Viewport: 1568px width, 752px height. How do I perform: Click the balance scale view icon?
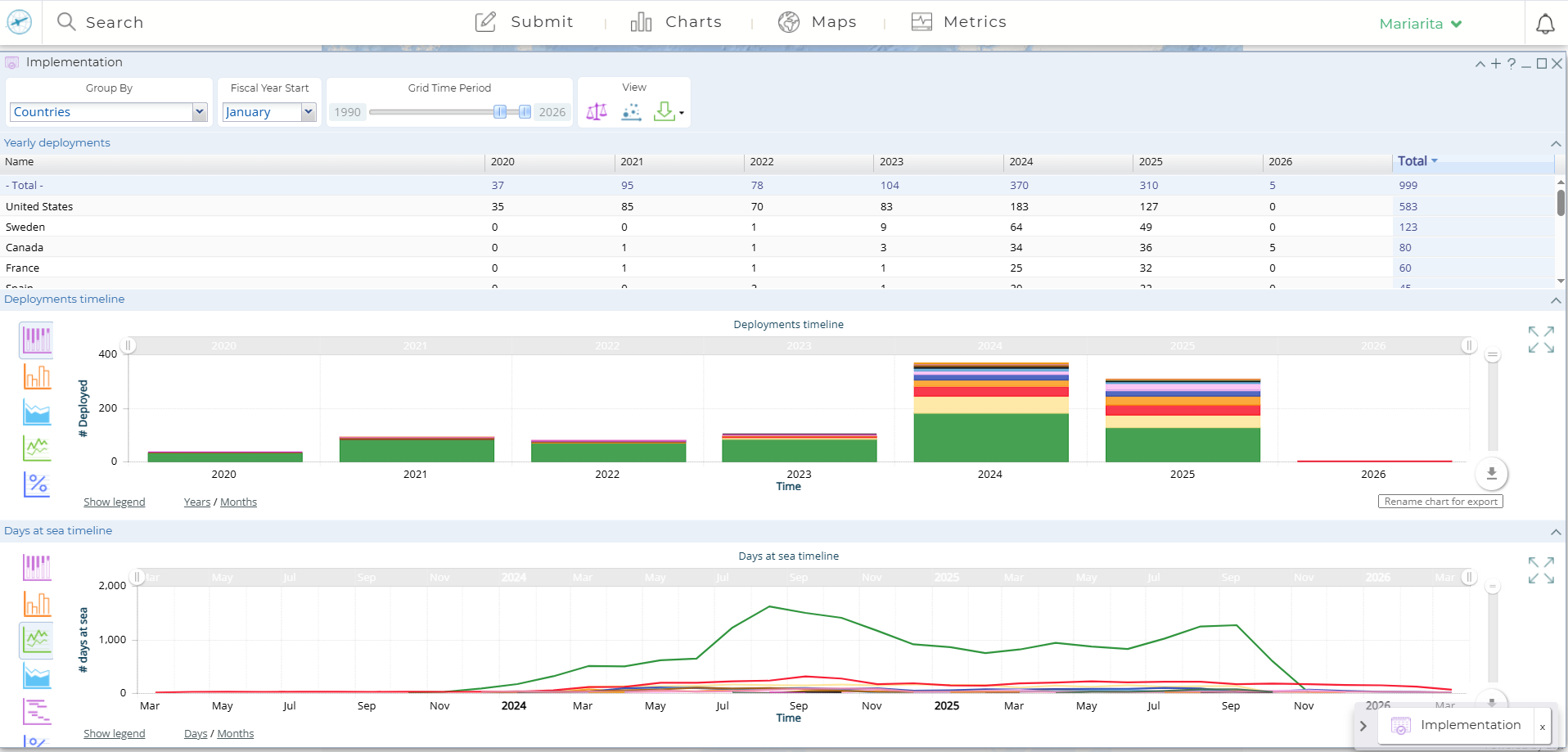click(597, 112)
